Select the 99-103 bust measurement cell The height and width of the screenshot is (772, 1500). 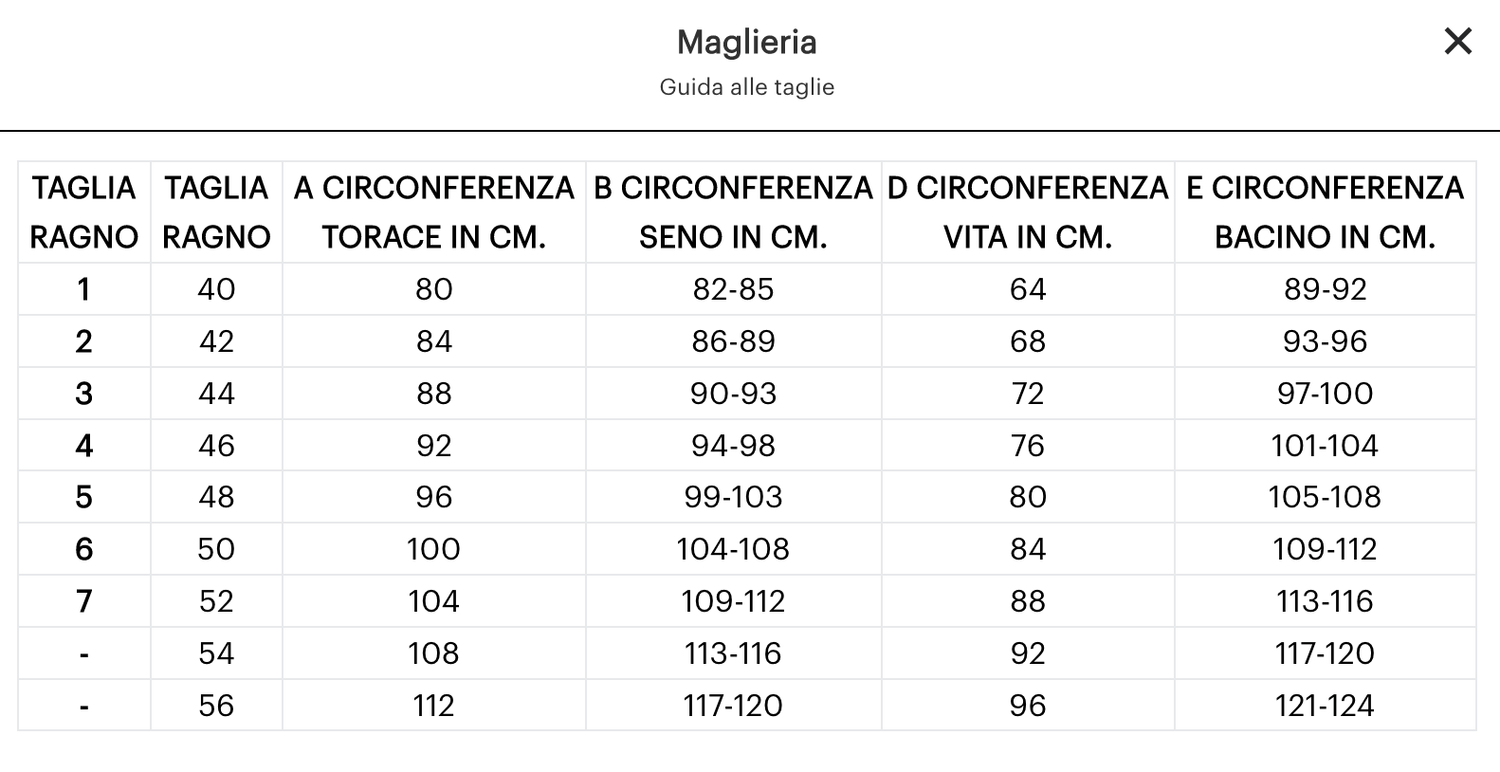pos(733,497)
